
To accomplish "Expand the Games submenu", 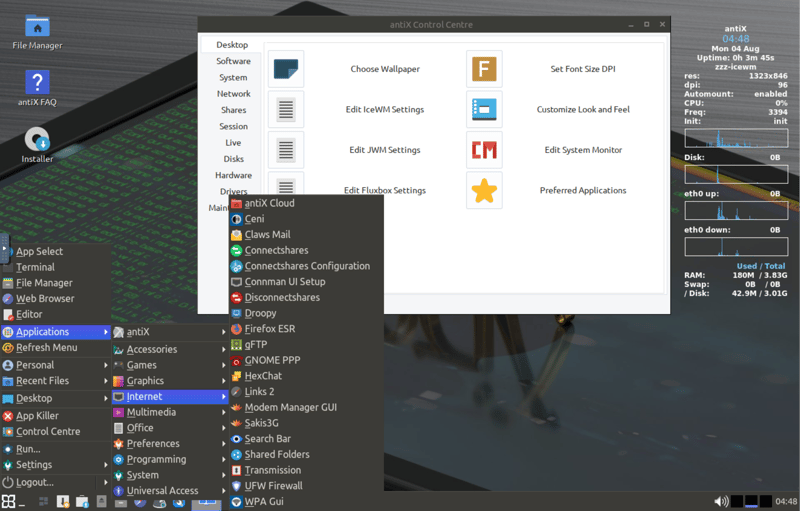I will 141,365.
